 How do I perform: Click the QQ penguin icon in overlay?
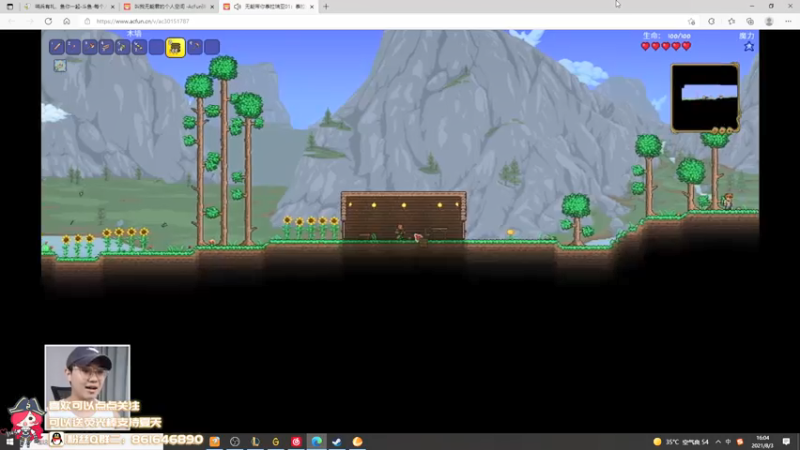pyautogui.click(x=57, y=439)
